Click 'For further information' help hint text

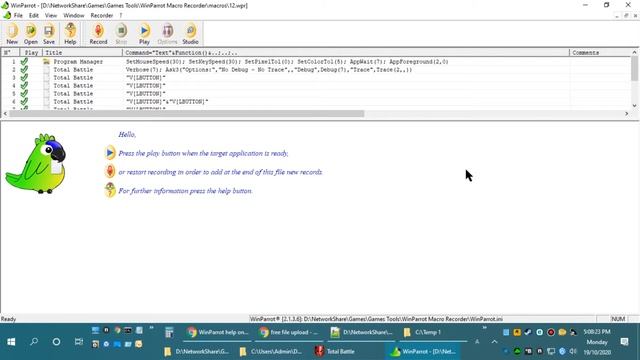(x=185, y=191)
